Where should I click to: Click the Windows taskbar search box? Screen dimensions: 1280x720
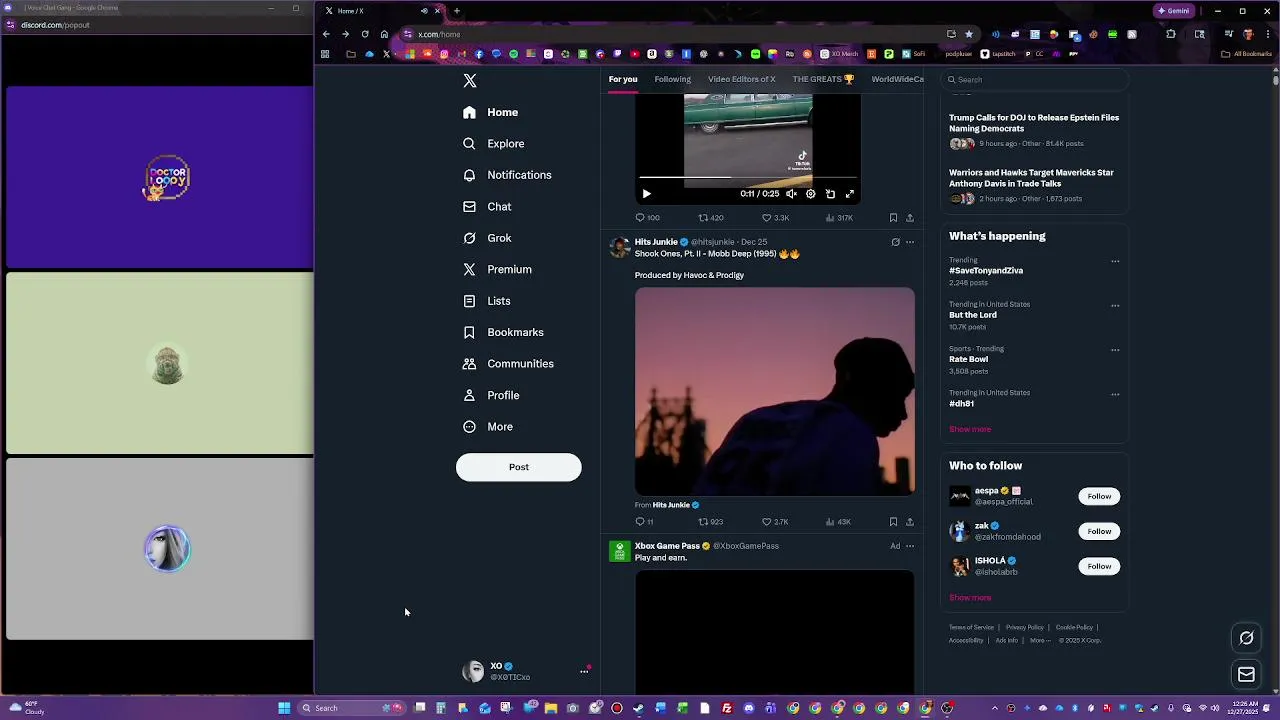click(x=352, y=708)
